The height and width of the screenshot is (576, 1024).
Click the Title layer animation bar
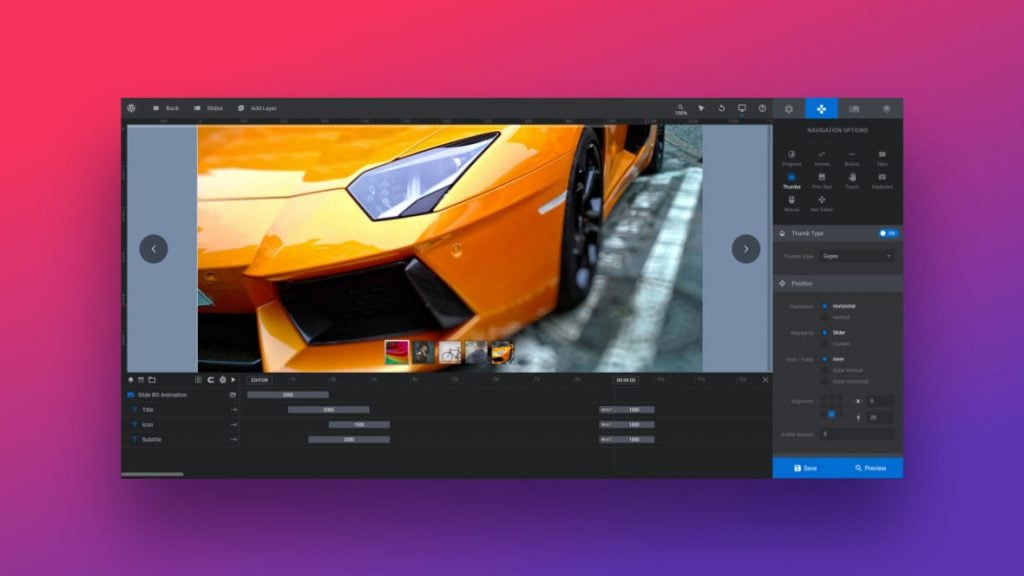328,410
